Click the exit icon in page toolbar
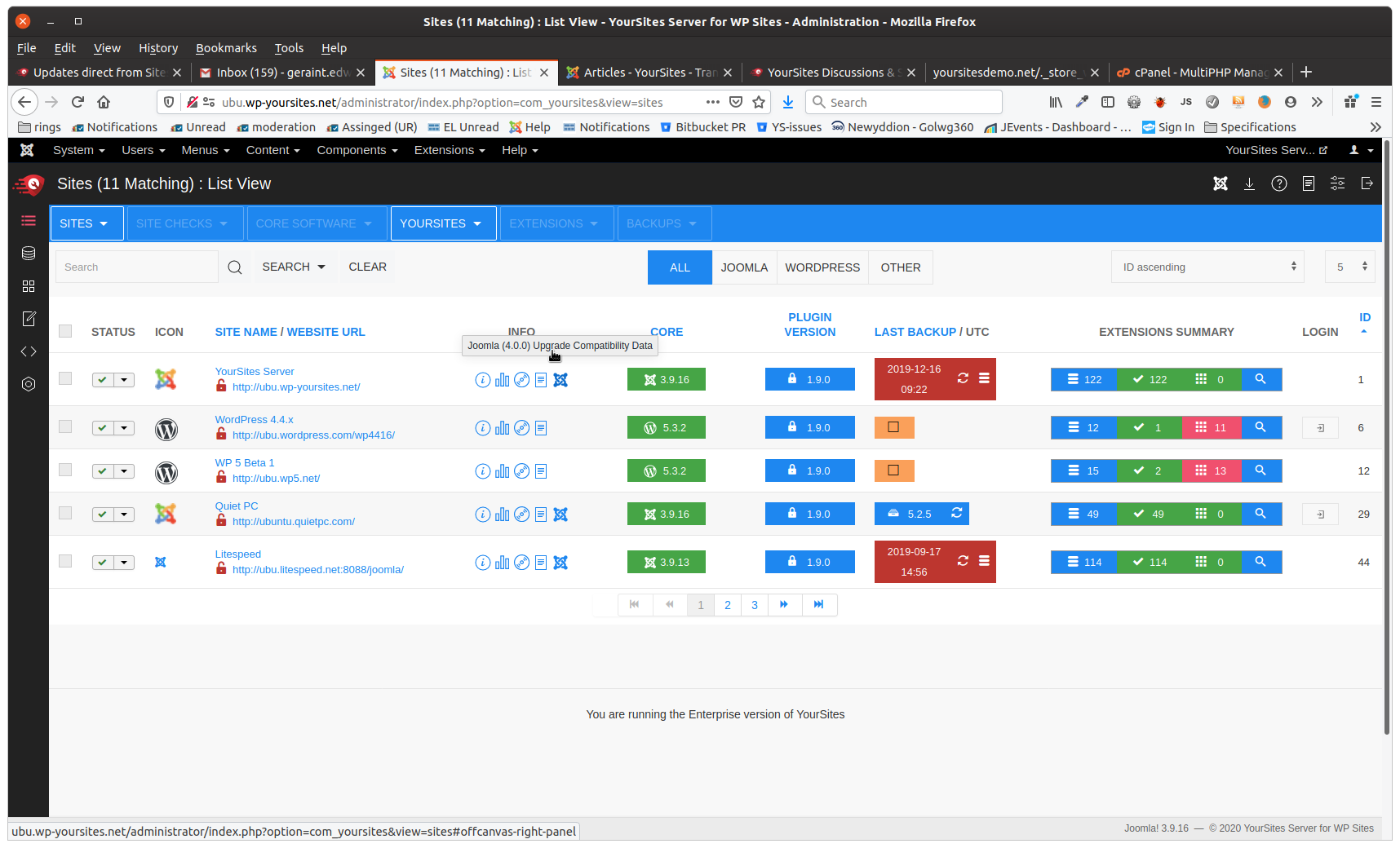 click(1367, 184)
